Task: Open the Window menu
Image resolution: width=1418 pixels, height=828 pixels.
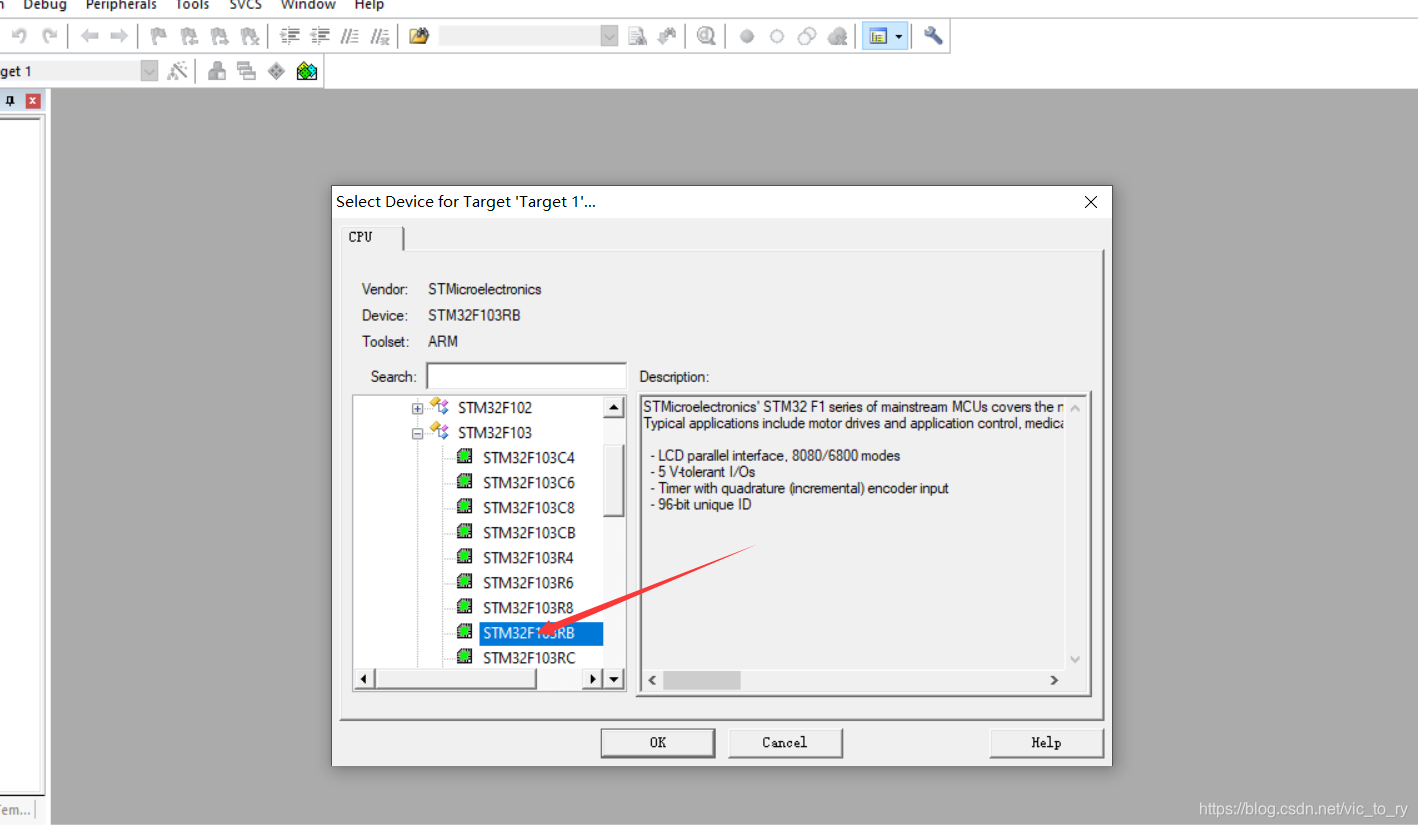Action: [x=308, y=5]
